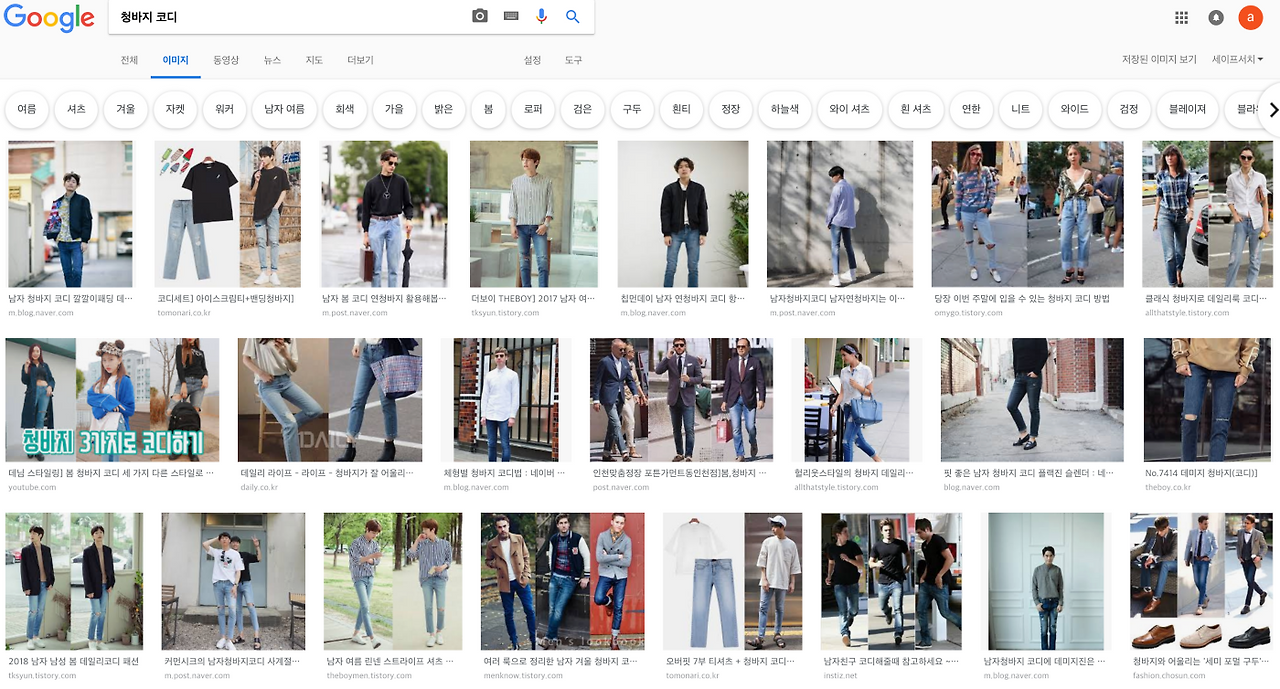Open the Google apps grid

coord(1181,17)
